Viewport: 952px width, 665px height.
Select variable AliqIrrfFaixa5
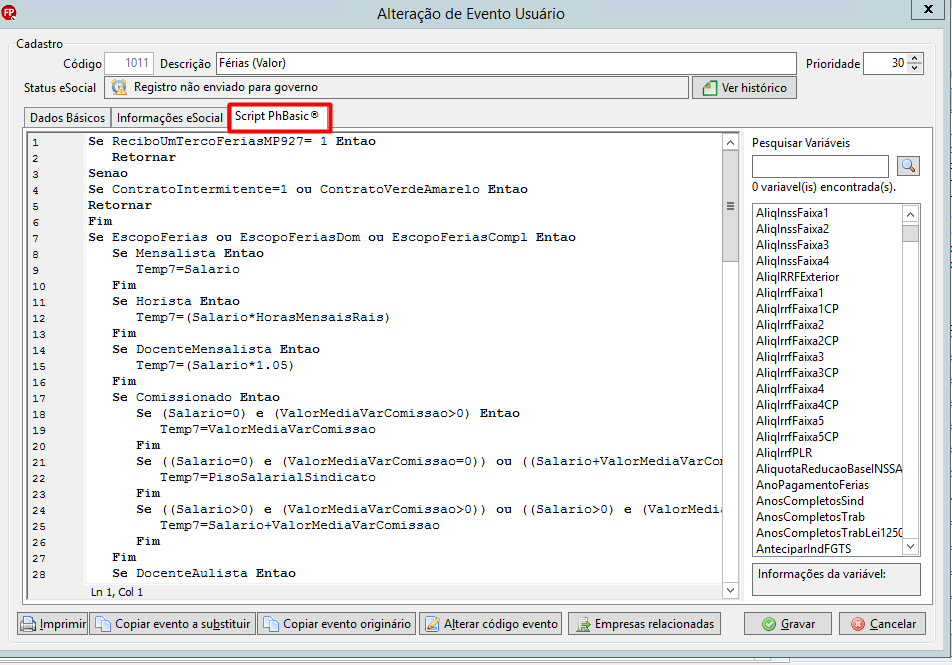click(x=789, y=421)
